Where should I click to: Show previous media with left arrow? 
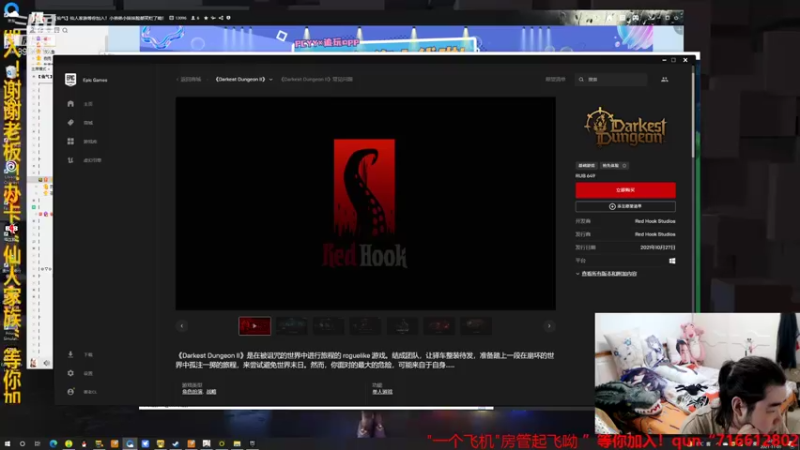point(182,326)
